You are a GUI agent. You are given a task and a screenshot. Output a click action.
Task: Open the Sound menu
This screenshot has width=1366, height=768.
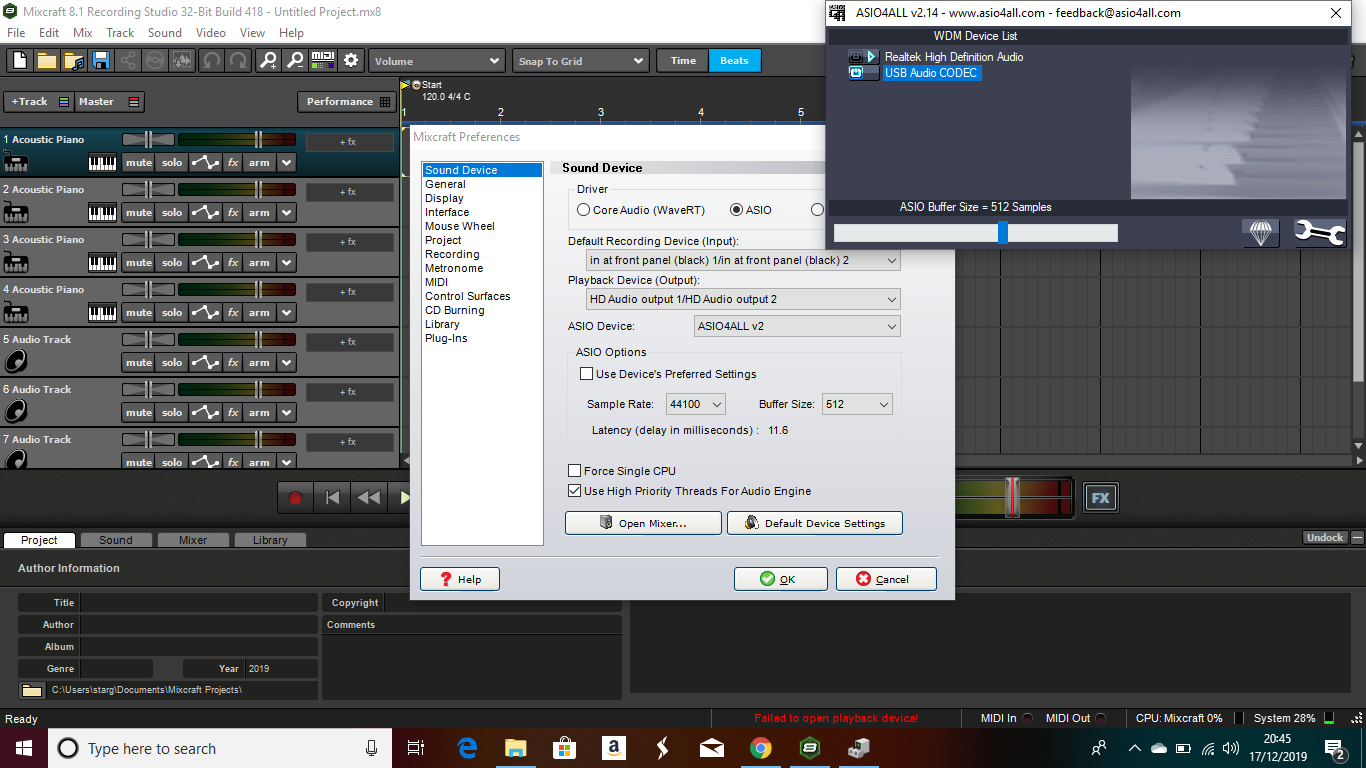(x=165, y=33)
